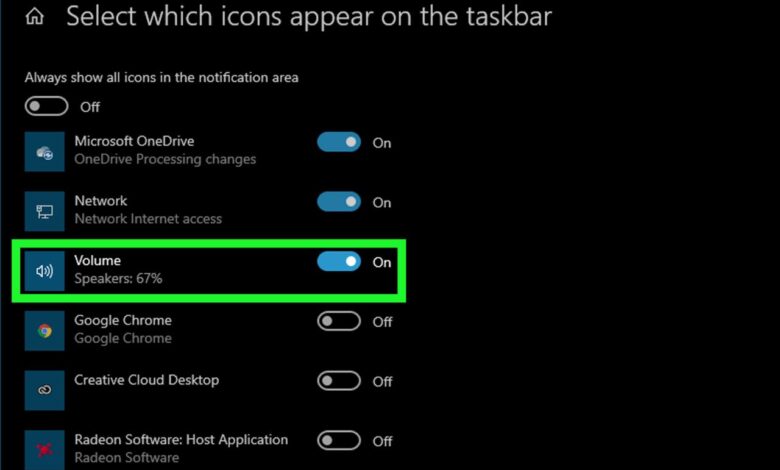Click the Google Chrome icon
Screen dimensions: 780x470
pos(45,330)
